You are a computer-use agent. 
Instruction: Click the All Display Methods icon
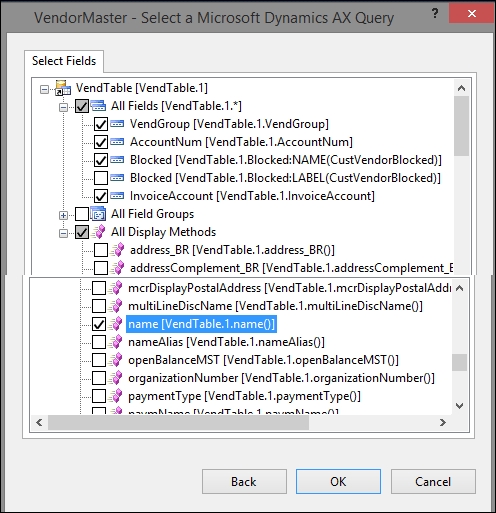(x=98, y=232)
